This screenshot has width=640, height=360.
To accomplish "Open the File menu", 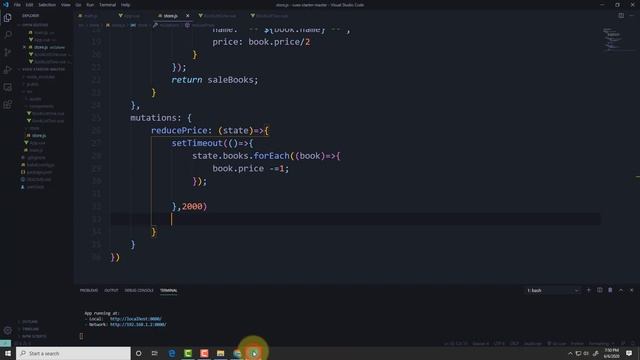I will click(18, 5).
